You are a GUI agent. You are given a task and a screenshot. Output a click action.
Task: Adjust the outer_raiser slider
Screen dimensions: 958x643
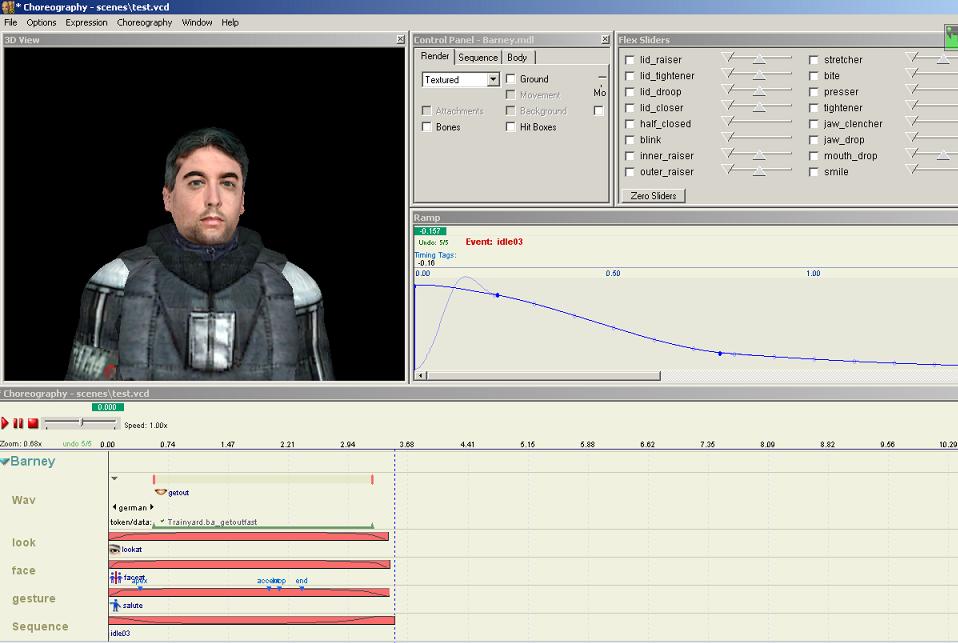[758, 171]
